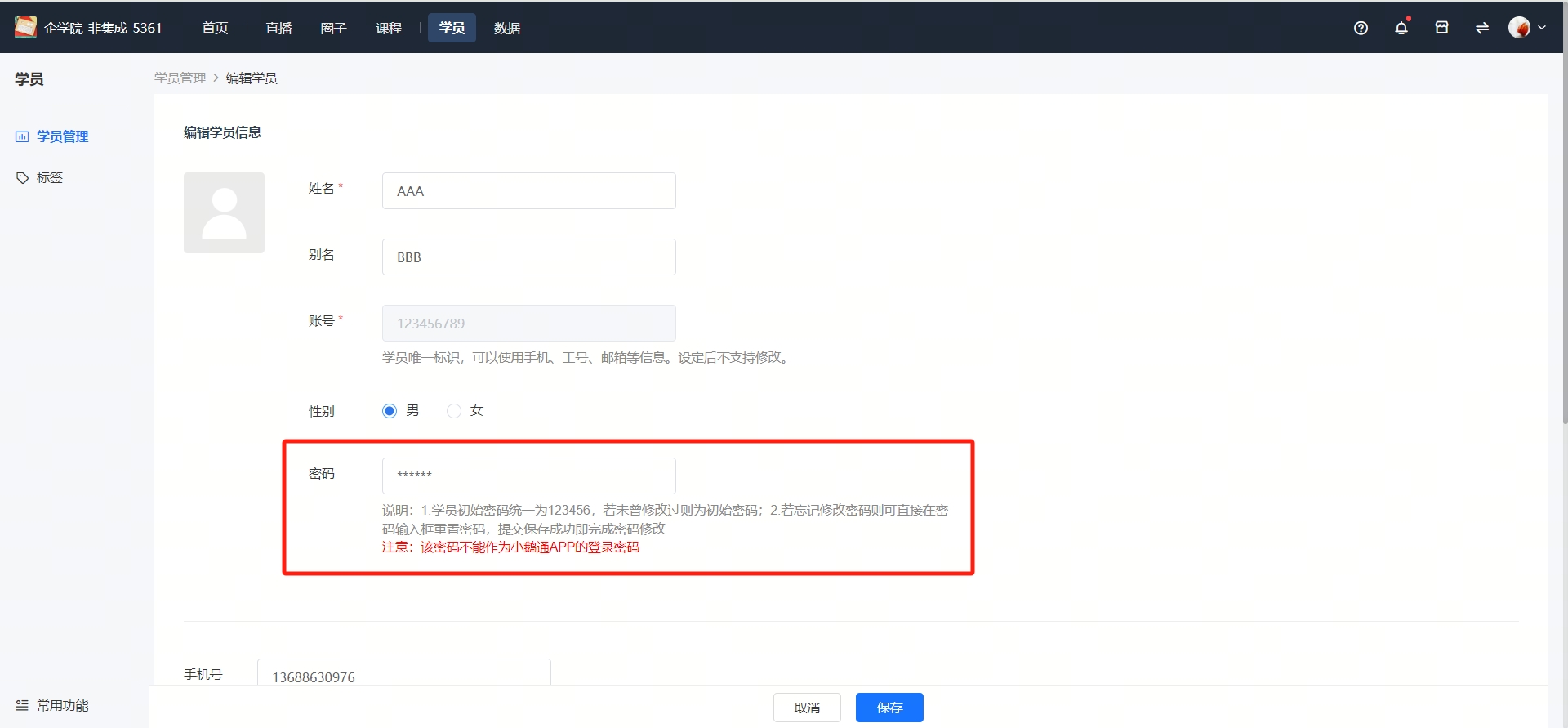Click the 保存 button
Image resolution: width=1568 pixels, height=728 pixels.
(x=889, y=708)
